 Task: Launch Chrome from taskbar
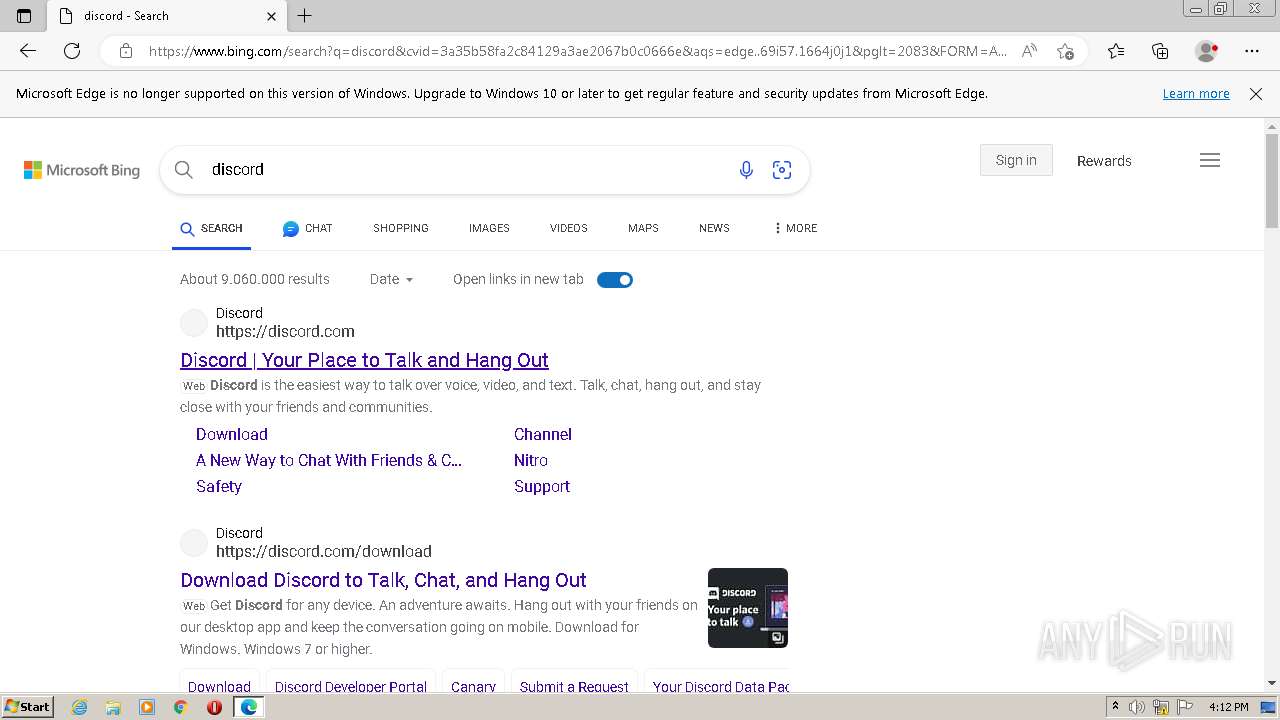(181, 707)
